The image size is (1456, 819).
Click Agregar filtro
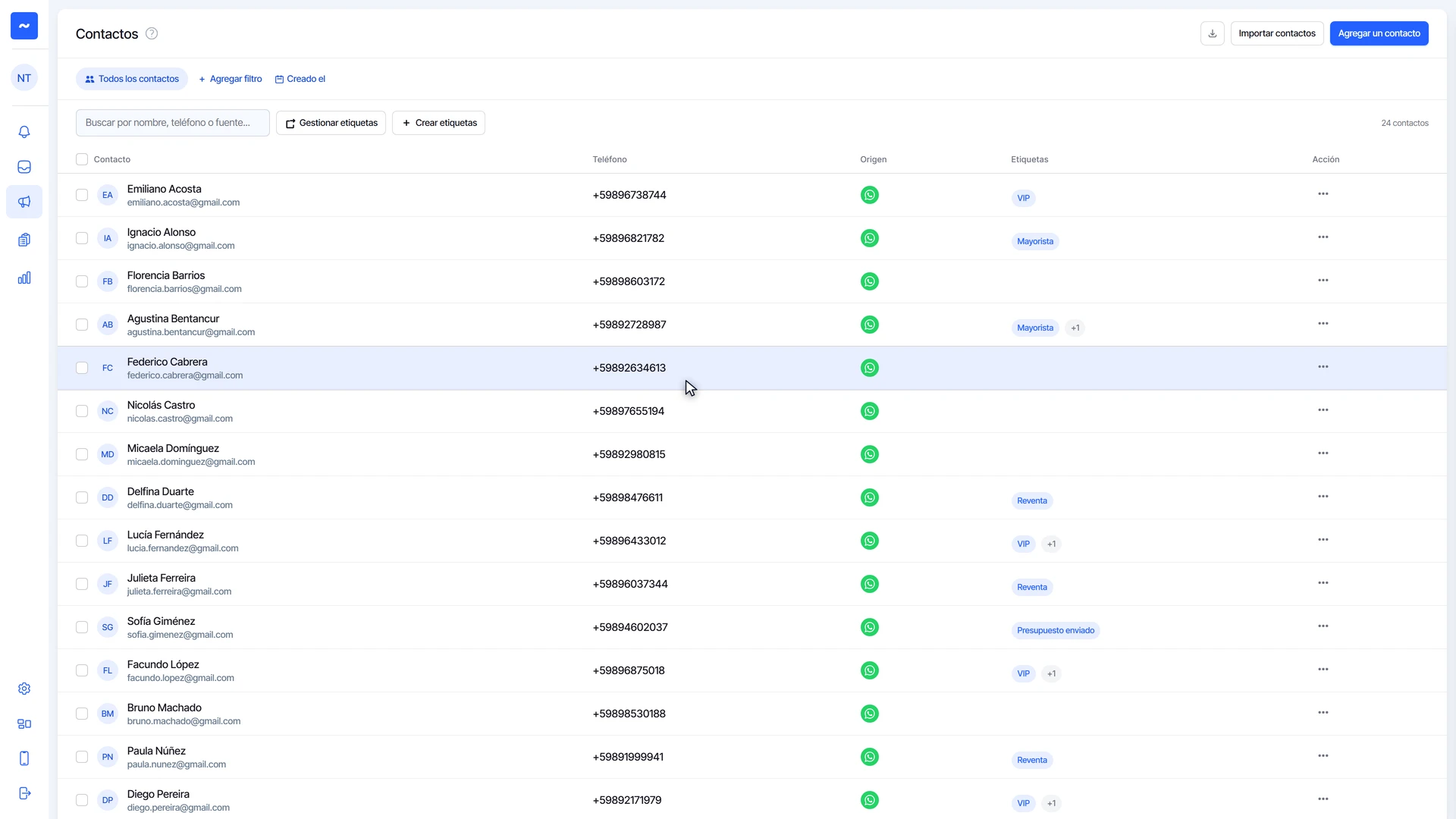point(231,79)
